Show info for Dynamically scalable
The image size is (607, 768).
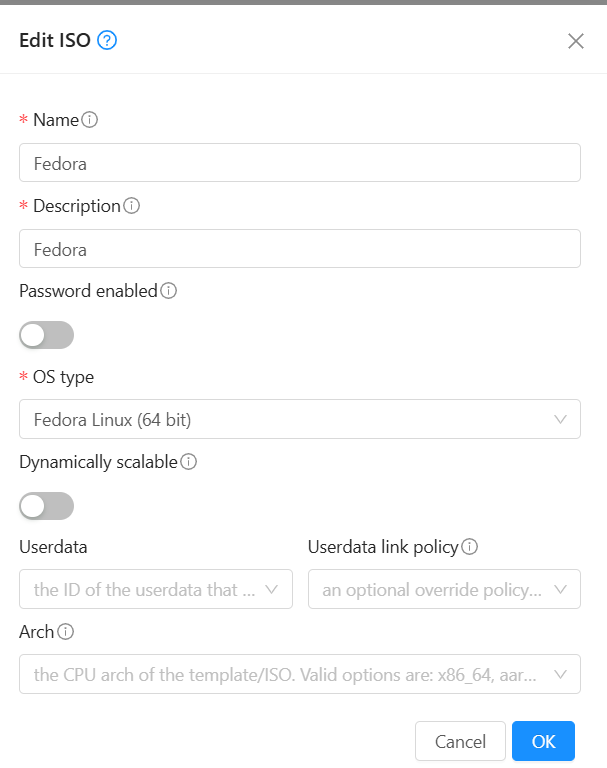click(x=189, y=462)
